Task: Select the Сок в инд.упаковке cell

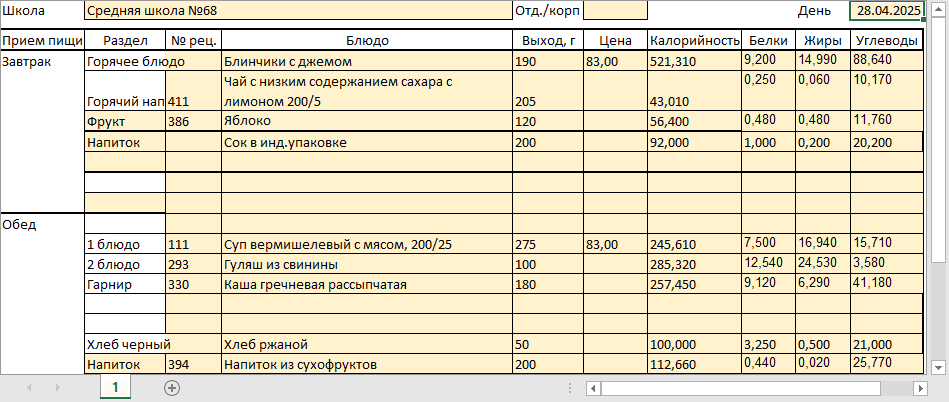Action: [x=367, y=142]
